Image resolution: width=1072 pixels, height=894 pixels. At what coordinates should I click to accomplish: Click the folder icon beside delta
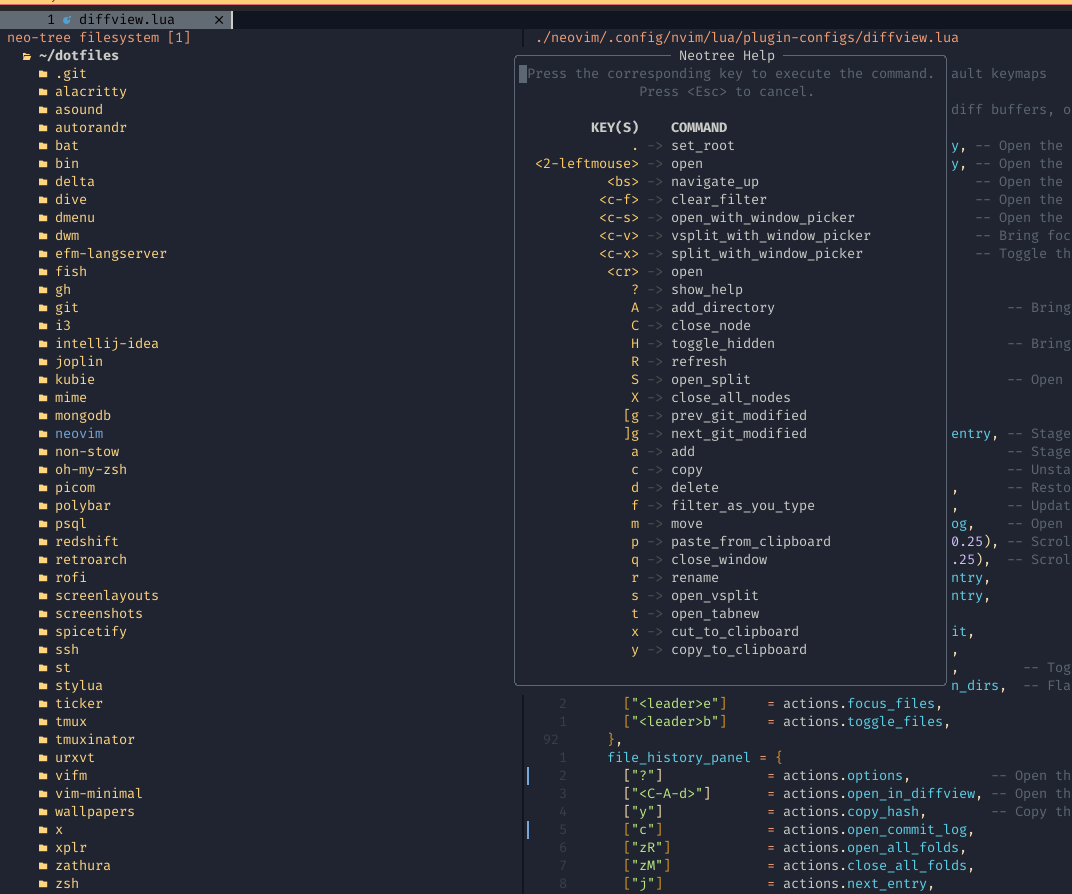click(43, 182)
